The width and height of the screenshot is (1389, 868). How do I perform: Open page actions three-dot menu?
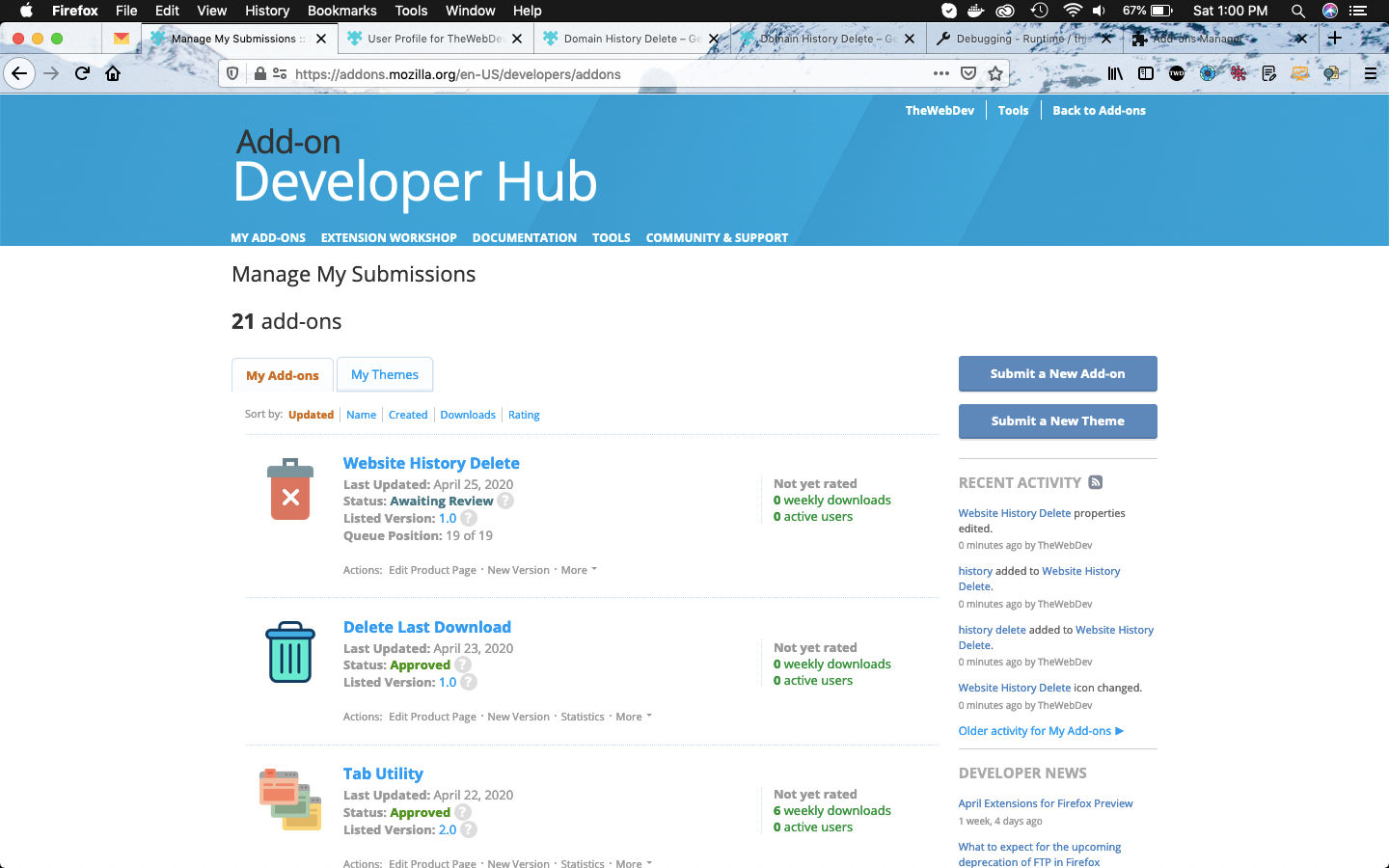tap(940, 73)
